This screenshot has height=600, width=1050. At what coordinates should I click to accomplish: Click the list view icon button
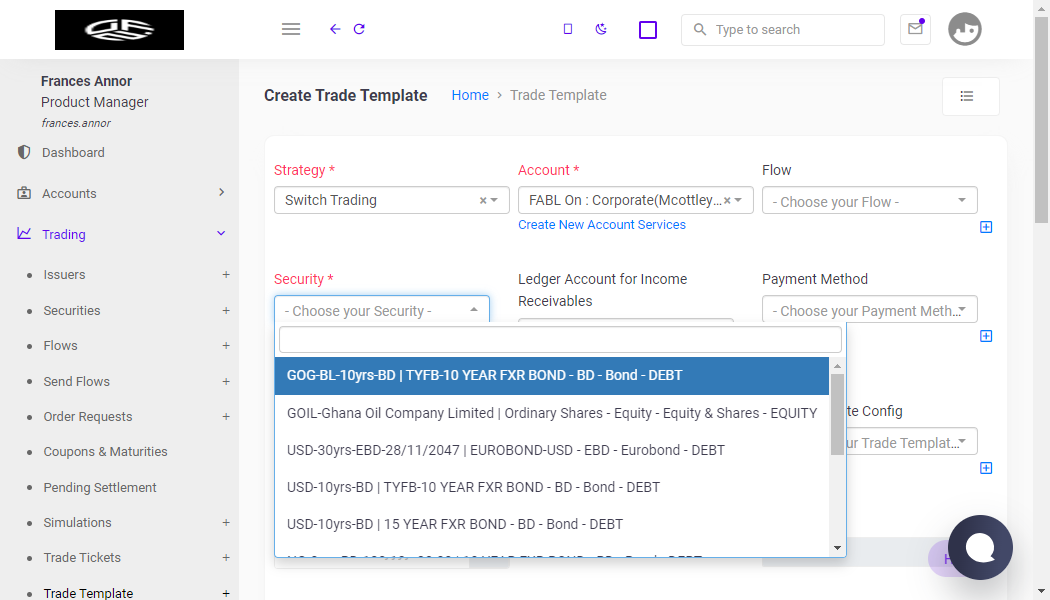pos(970,96)
